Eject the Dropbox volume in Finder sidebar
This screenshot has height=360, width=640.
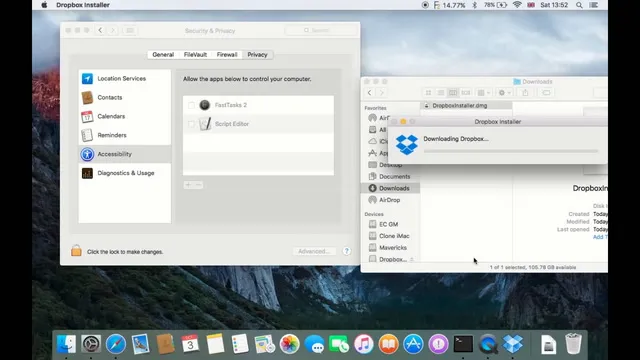(x=412, y=260)
